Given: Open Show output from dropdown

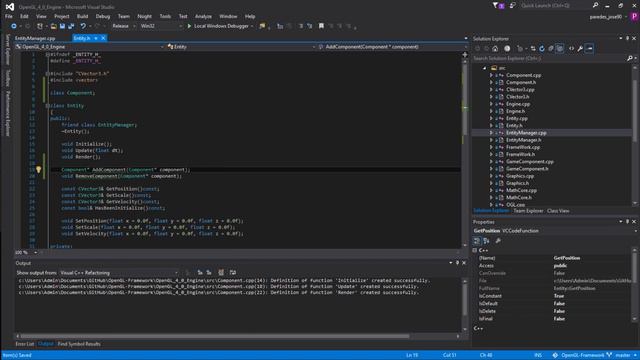Looking at the screenshot, I should [119, 273].
